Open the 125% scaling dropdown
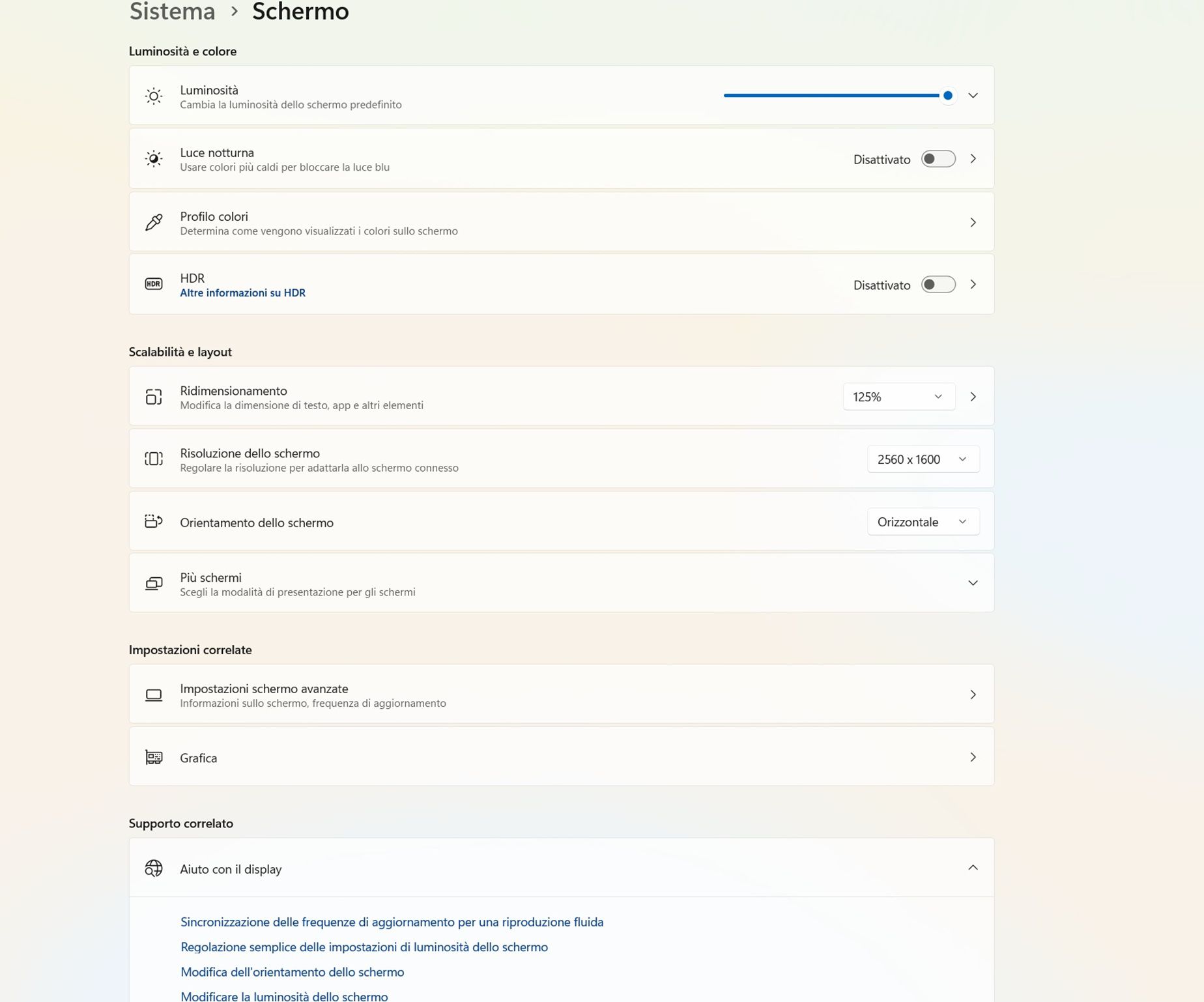 [898, 397]
